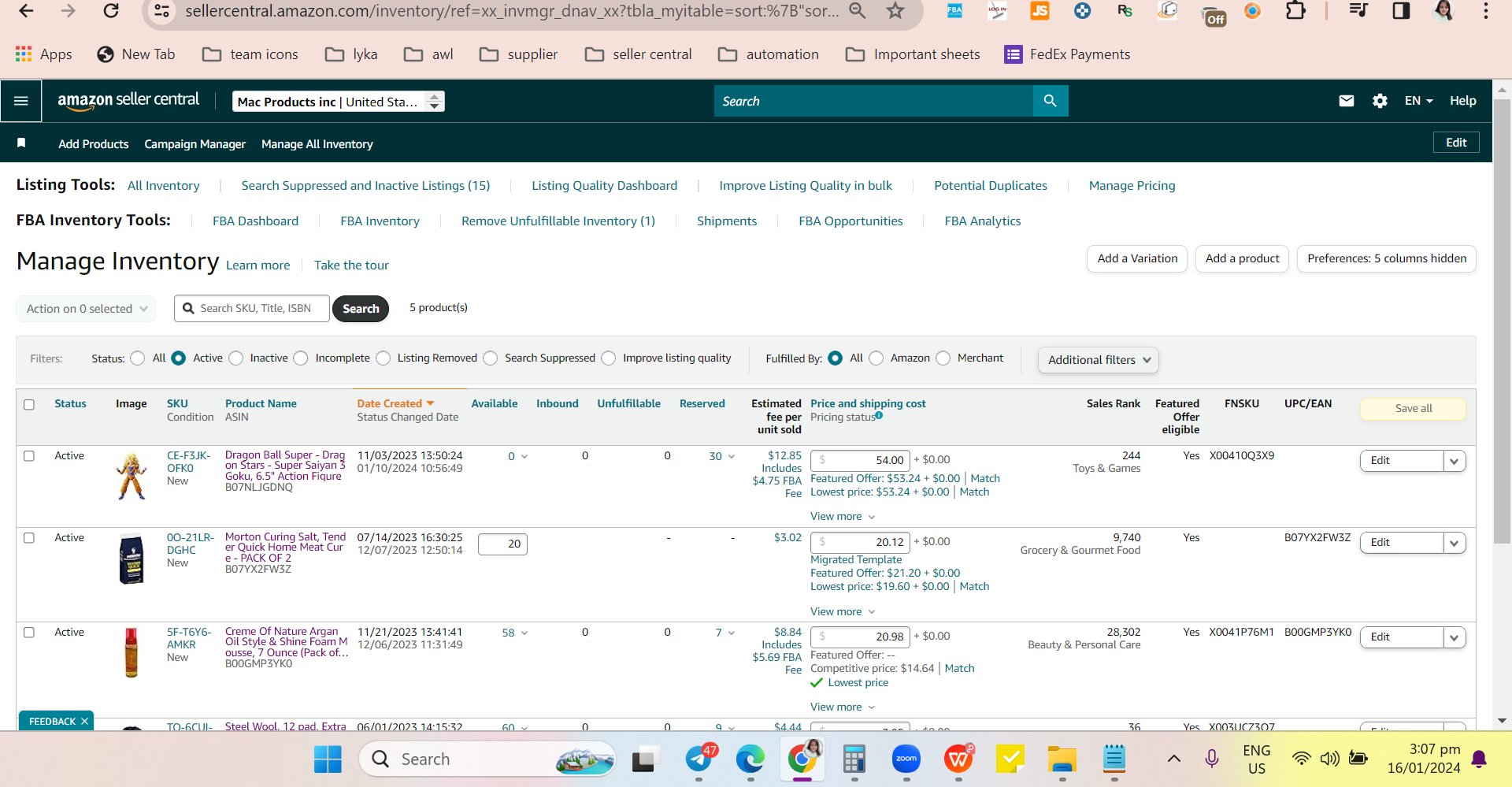Open the All Inventory listing tool

164,186
